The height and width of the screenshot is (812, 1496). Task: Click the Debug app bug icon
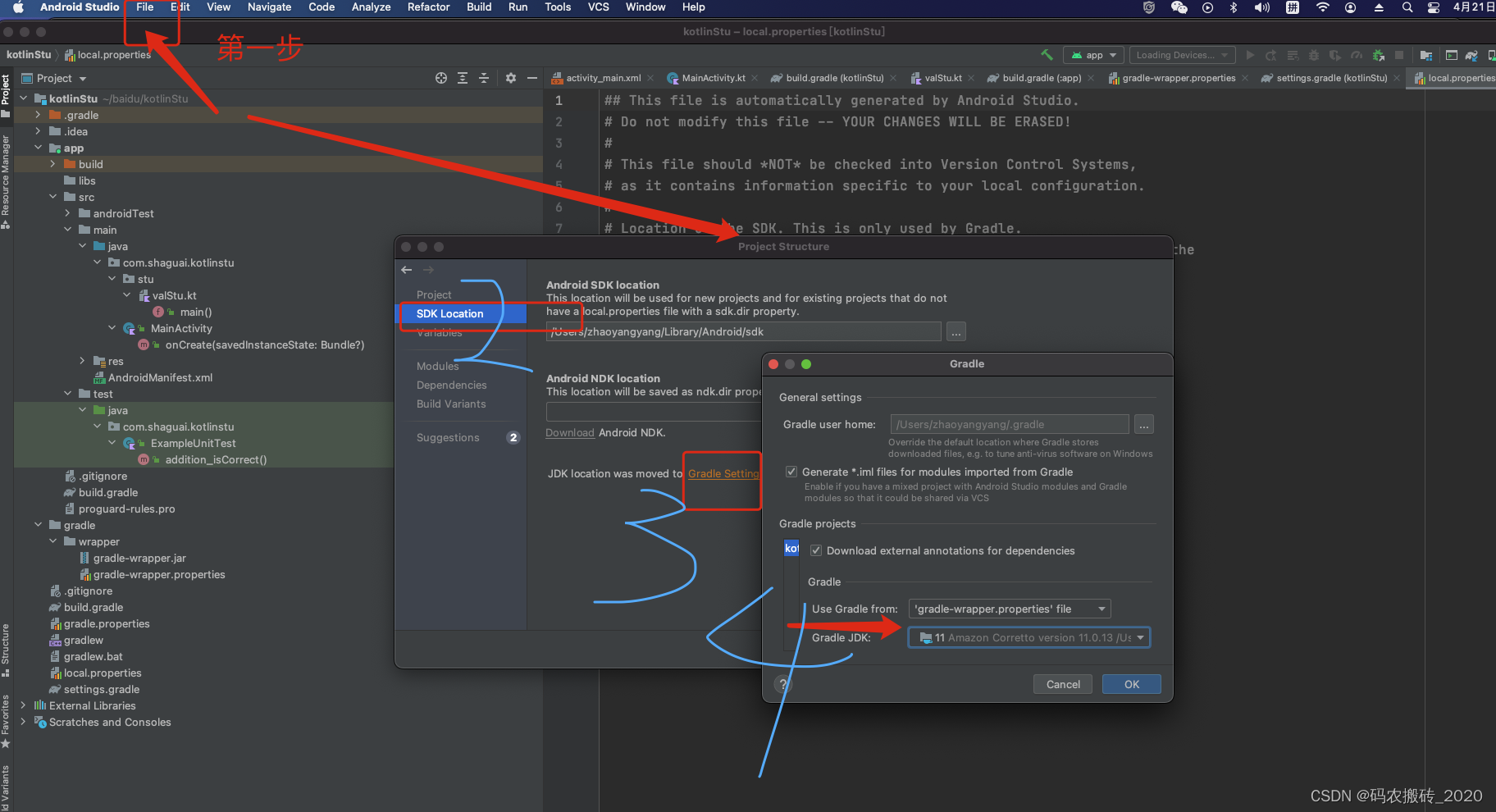pyautogui.click(x=1314, y=55)
